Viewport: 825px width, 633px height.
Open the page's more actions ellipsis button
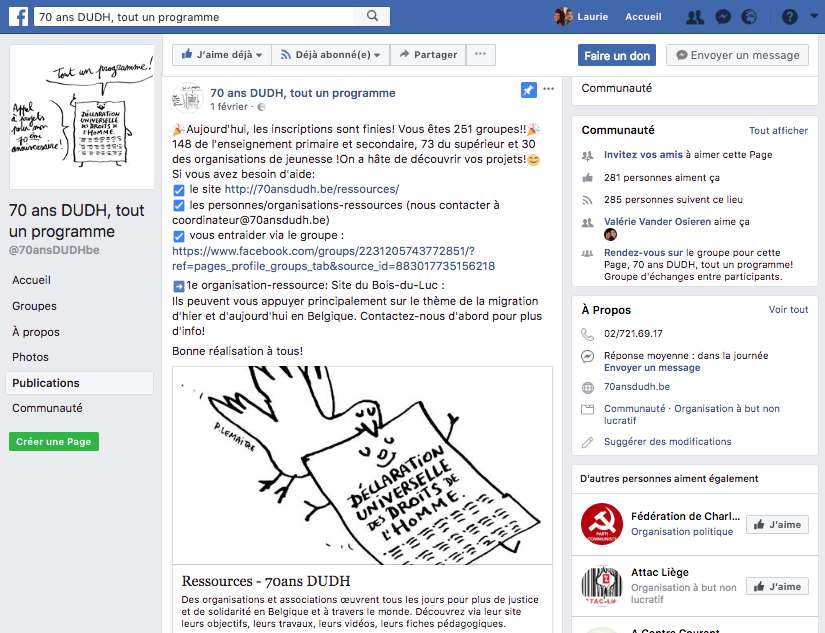click(x=480, y=55)
